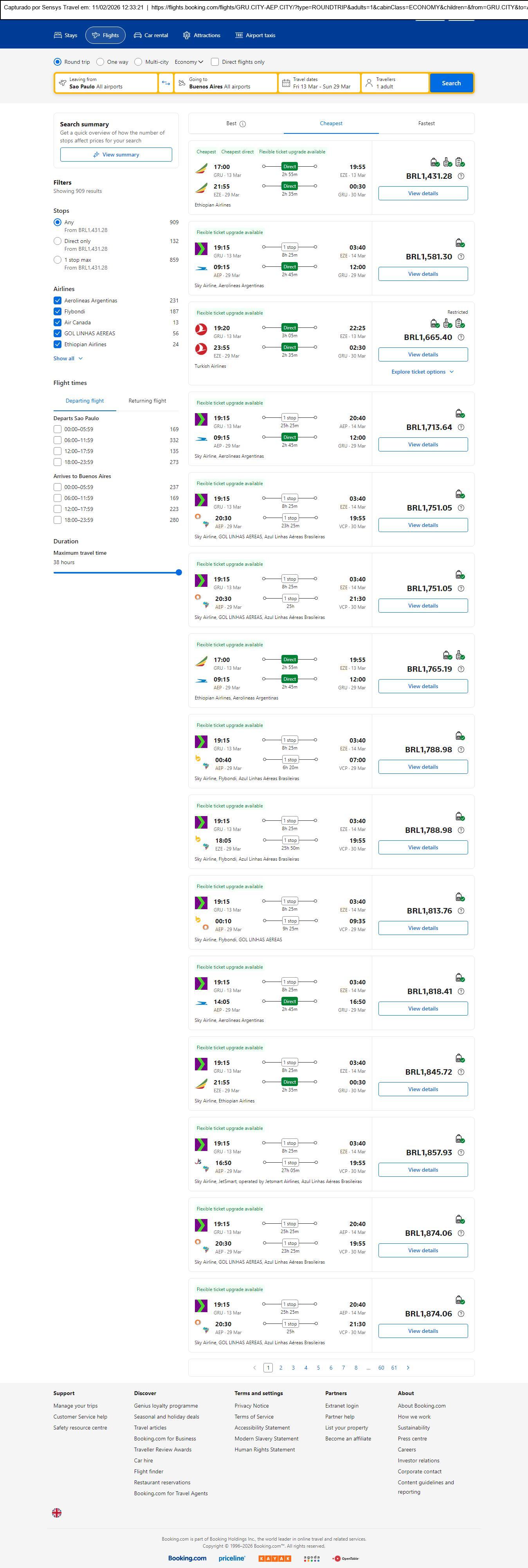Open the Economy cabin class dropdown
The image size is (528, 1568).
tap(189, 61)
